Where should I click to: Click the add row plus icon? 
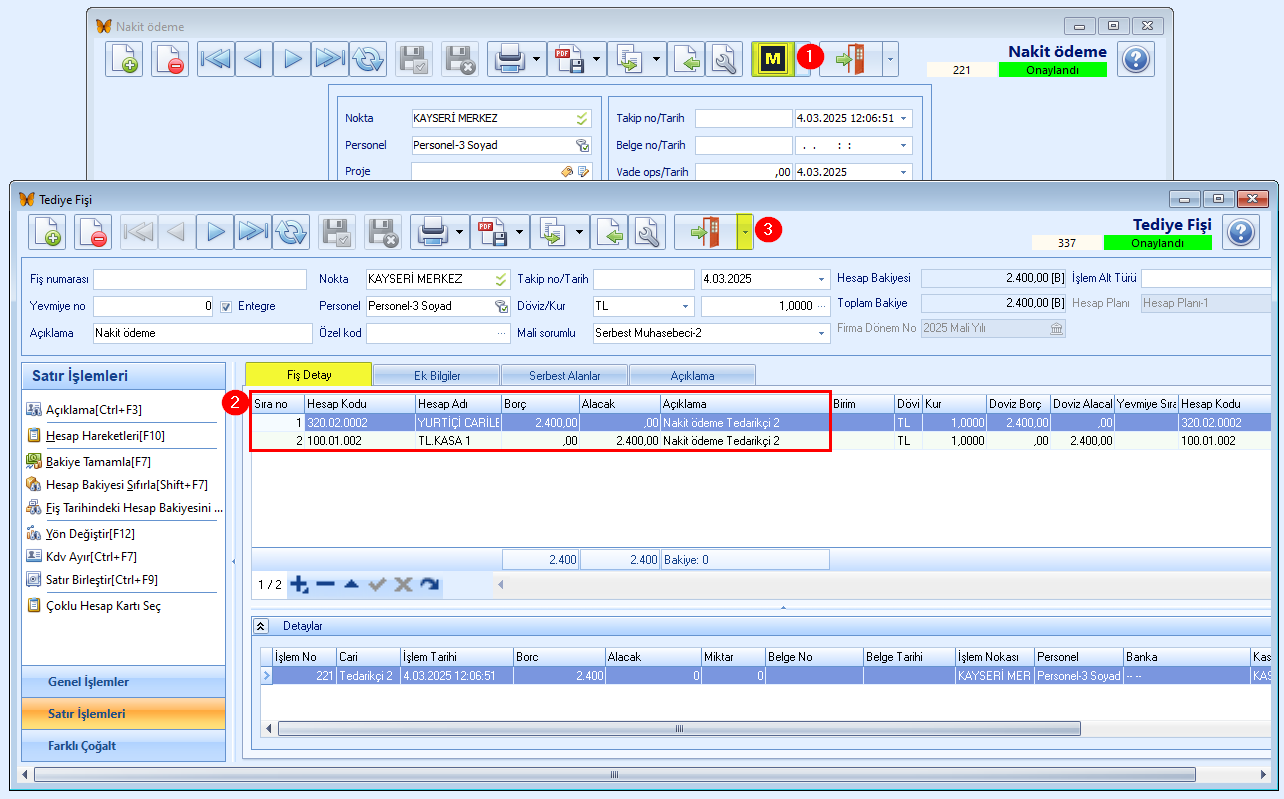pos(298,584)
